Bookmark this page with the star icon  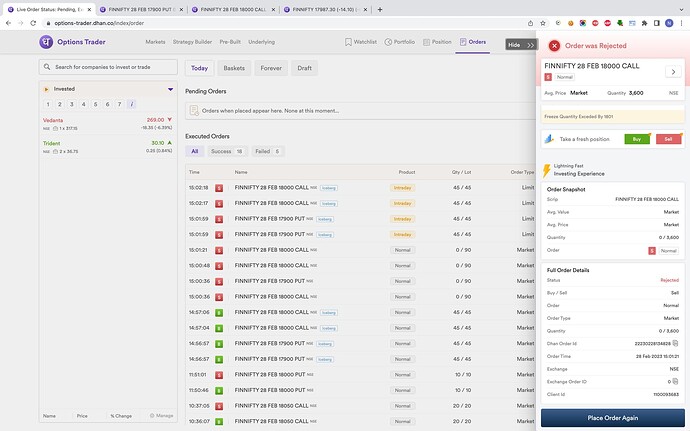coord(543,23)
